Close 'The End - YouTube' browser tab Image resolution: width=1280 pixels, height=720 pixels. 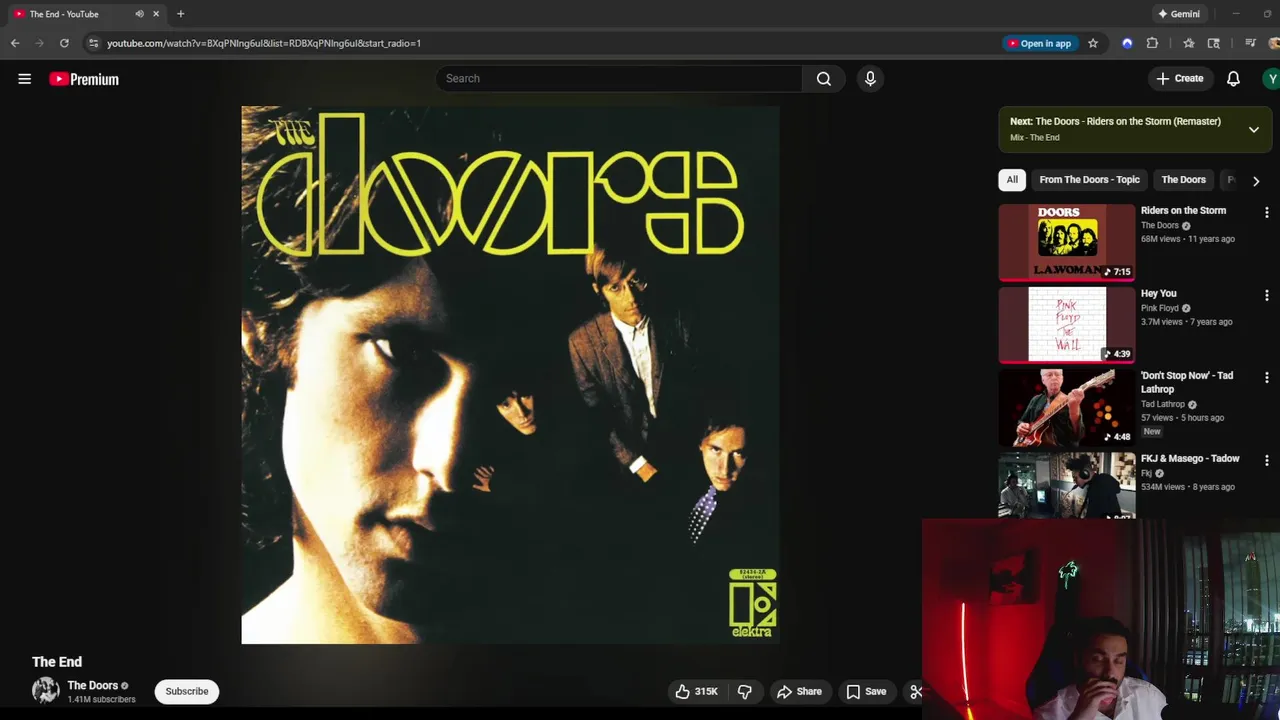[x=156, y=14]
